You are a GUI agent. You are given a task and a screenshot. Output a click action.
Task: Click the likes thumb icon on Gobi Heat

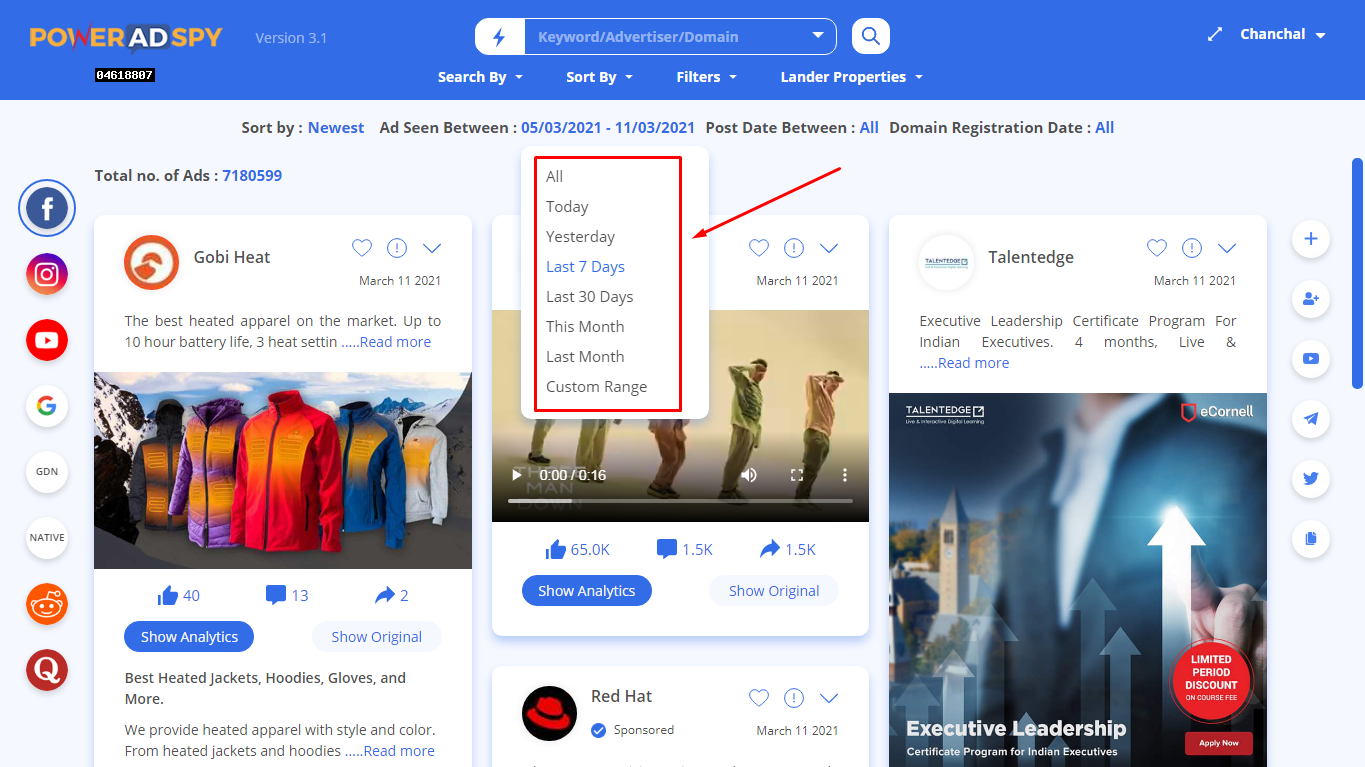[167, 595]
